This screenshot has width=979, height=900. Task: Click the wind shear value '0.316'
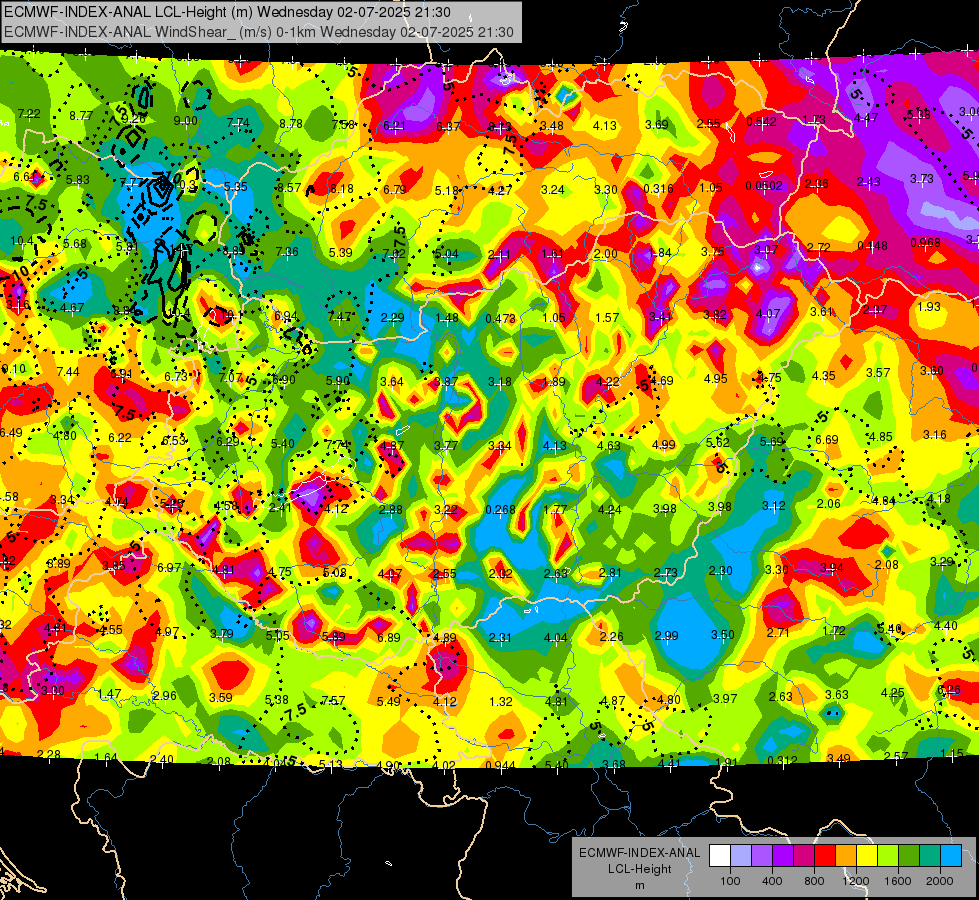pos(658,189)
